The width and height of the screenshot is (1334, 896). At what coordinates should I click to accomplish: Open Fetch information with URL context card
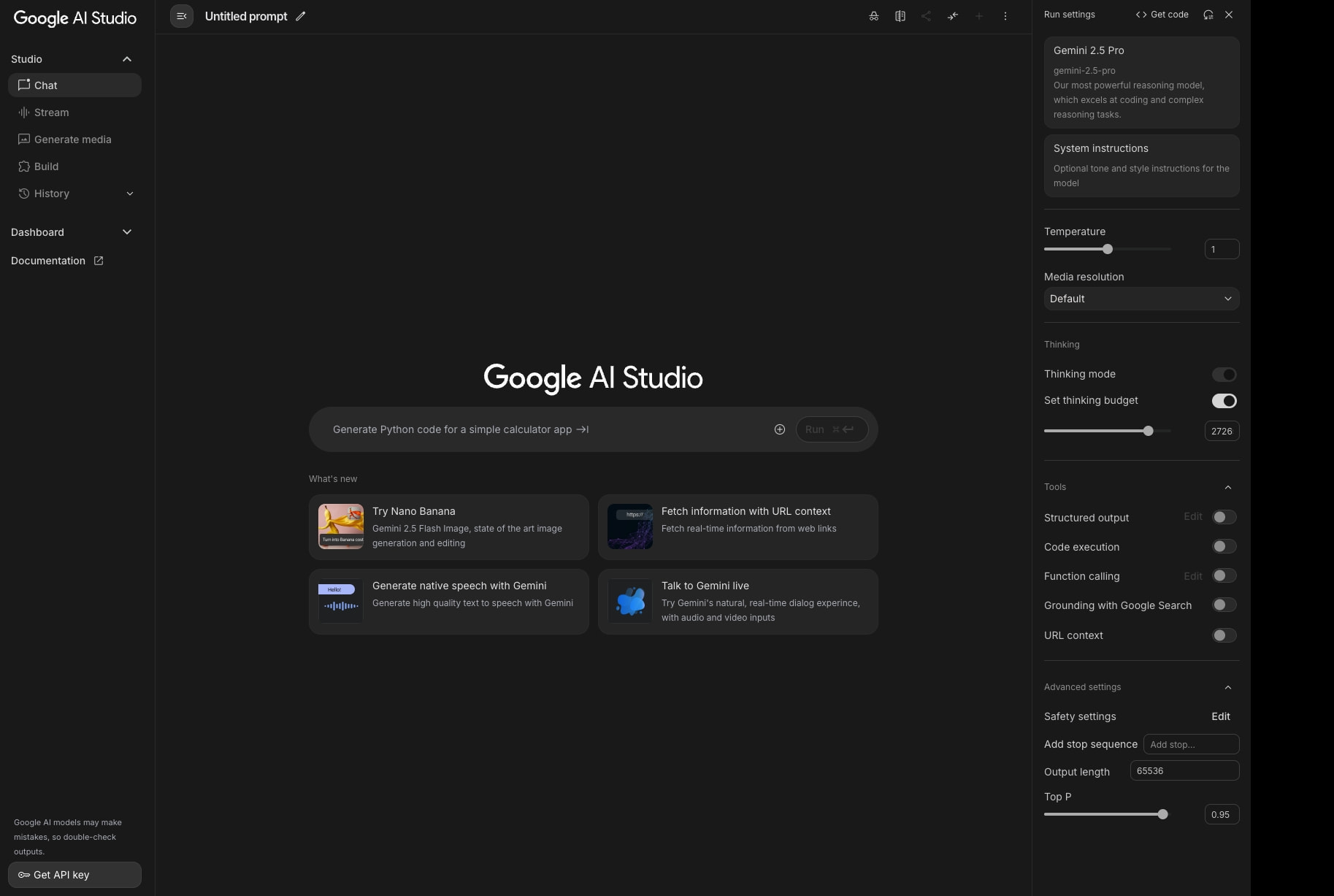738,527
